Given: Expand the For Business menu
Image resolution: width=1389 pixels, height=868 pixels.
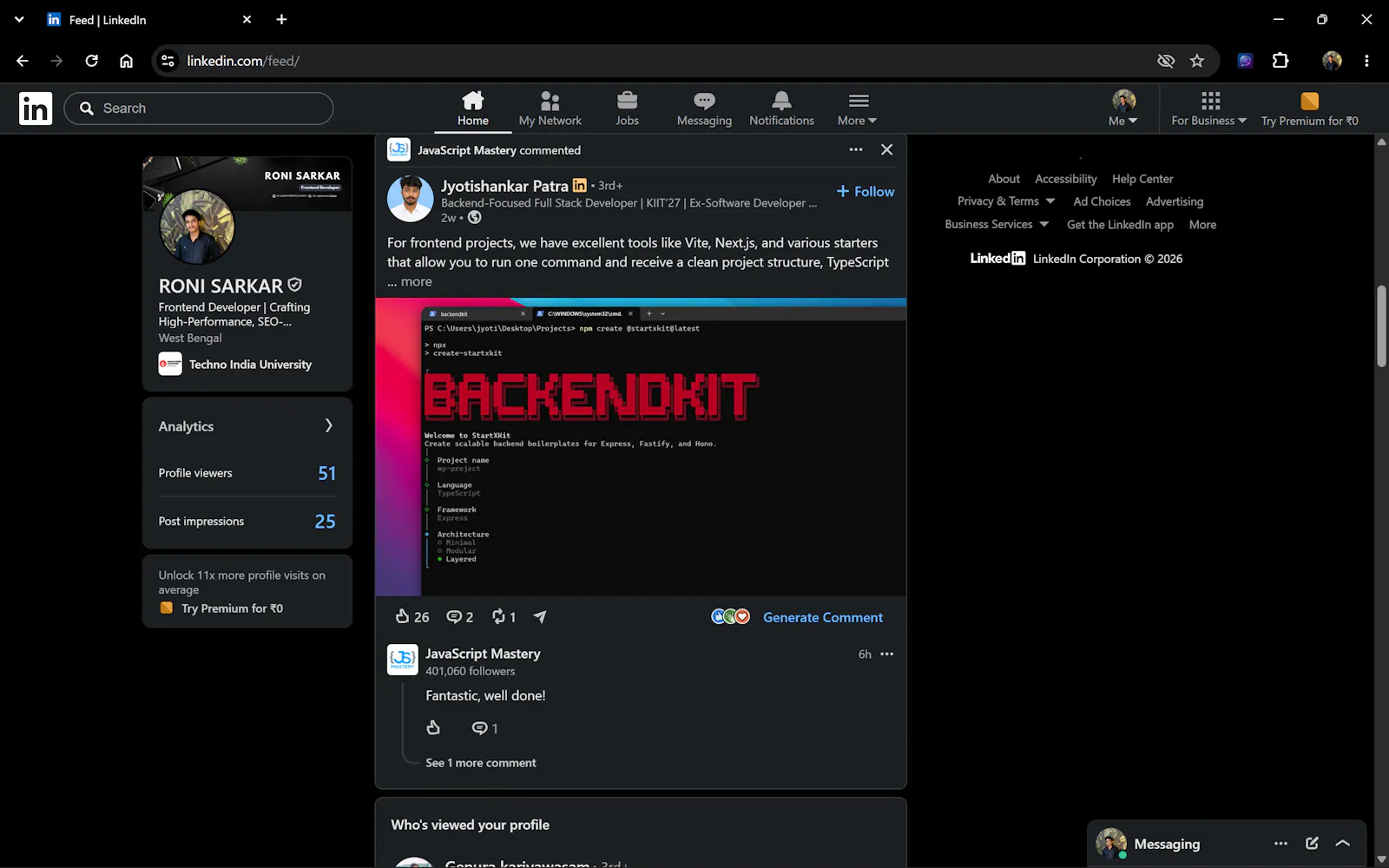Looking at the screenshot, I should tap(1209, 109).
